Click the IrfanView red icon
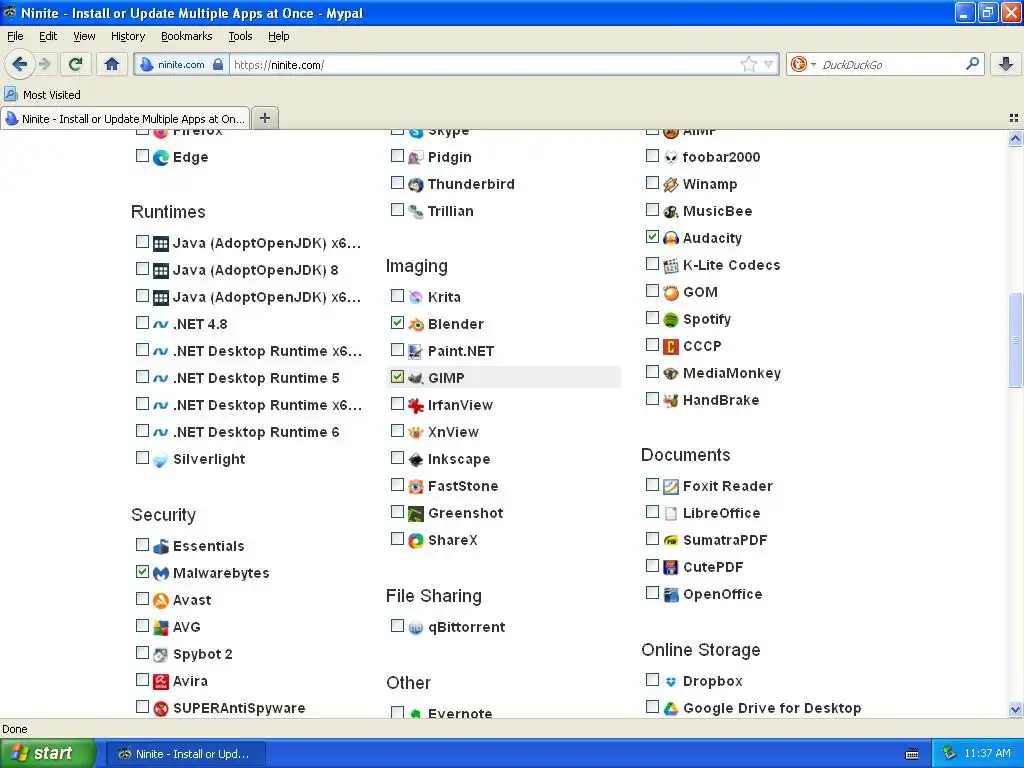The height and width of the screenshot is (768, 1024). (416, 406)
